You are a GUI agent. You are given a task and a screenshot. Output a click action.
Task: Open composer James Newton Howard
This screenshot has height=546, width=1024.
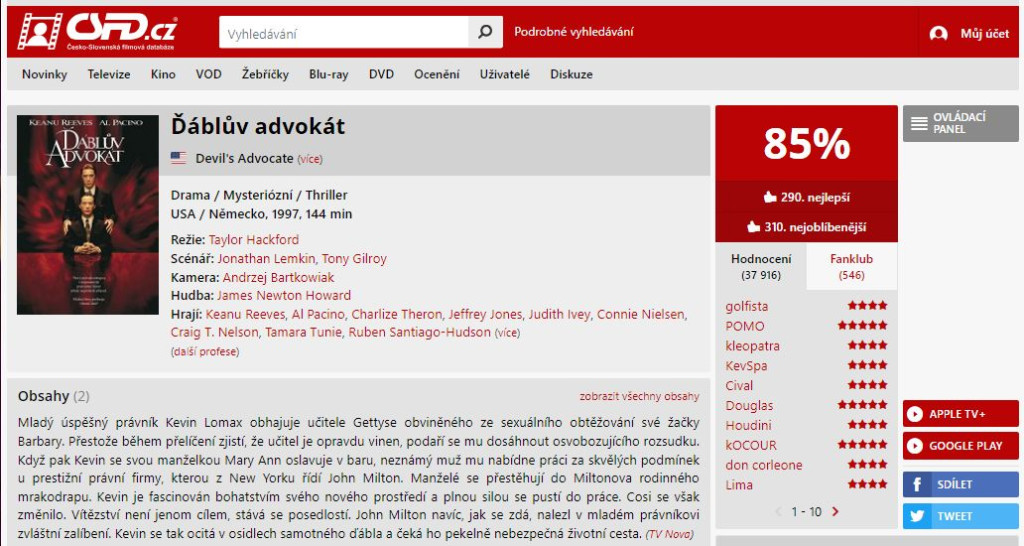tap(284, 295)
